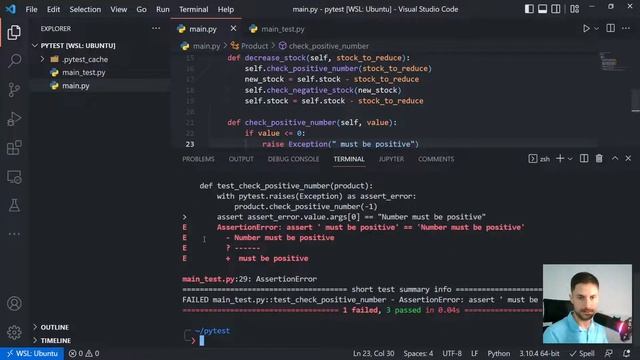Open the Manage gear settings icon
This screenshot has height=360, width=640.
(x=14, y=332)
